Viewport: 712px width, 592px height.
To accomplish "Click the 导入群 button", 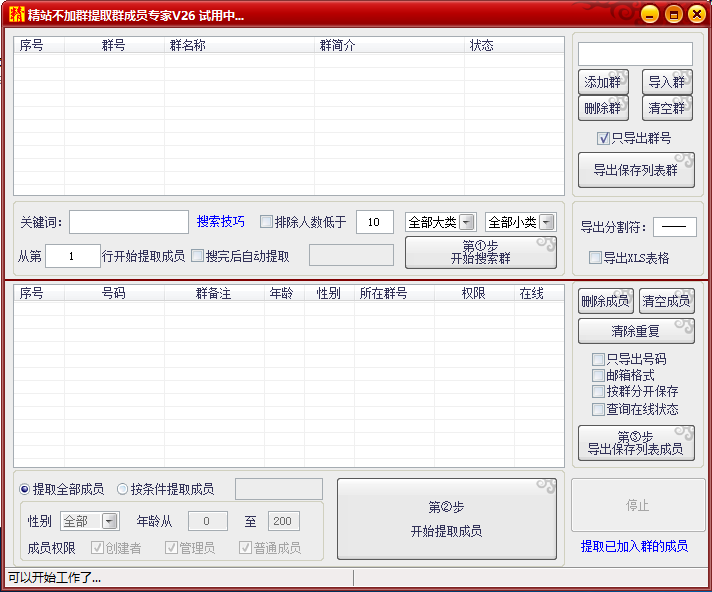I will pyautogui.click(x=667, y=82).
